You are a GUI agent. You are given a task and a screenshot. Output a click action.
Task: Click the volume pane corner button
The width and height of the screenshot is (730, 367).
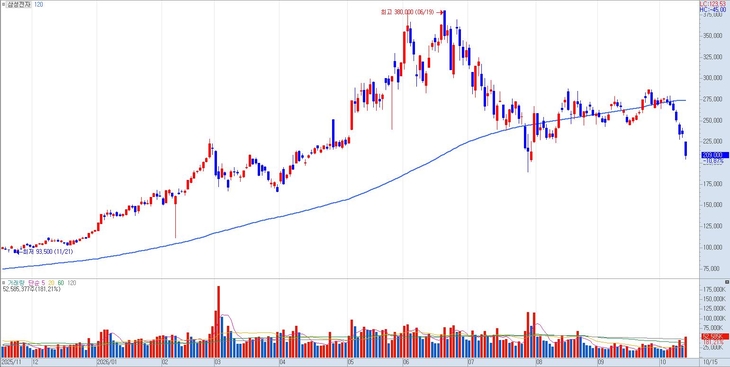pos(727,282)
